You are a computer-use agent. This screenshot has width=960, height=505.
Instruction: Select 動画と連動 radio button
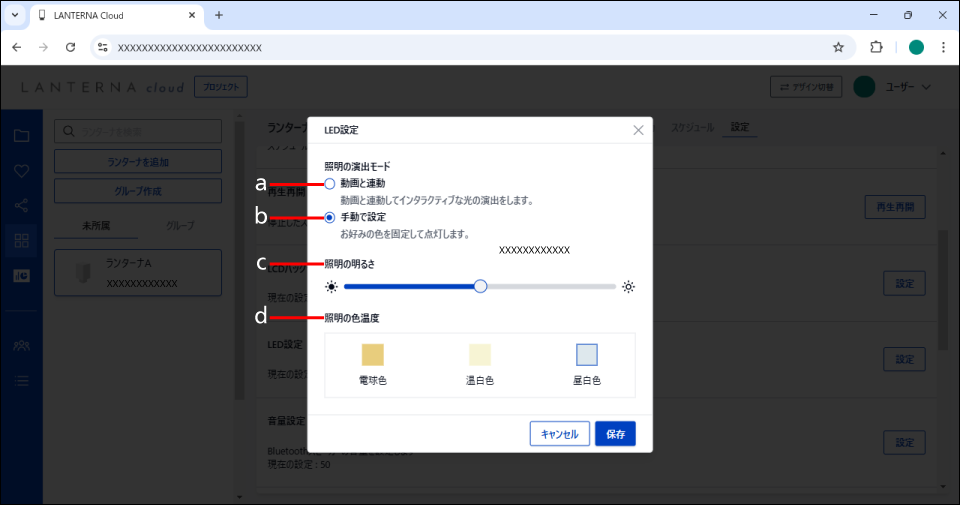coord(330,184)
